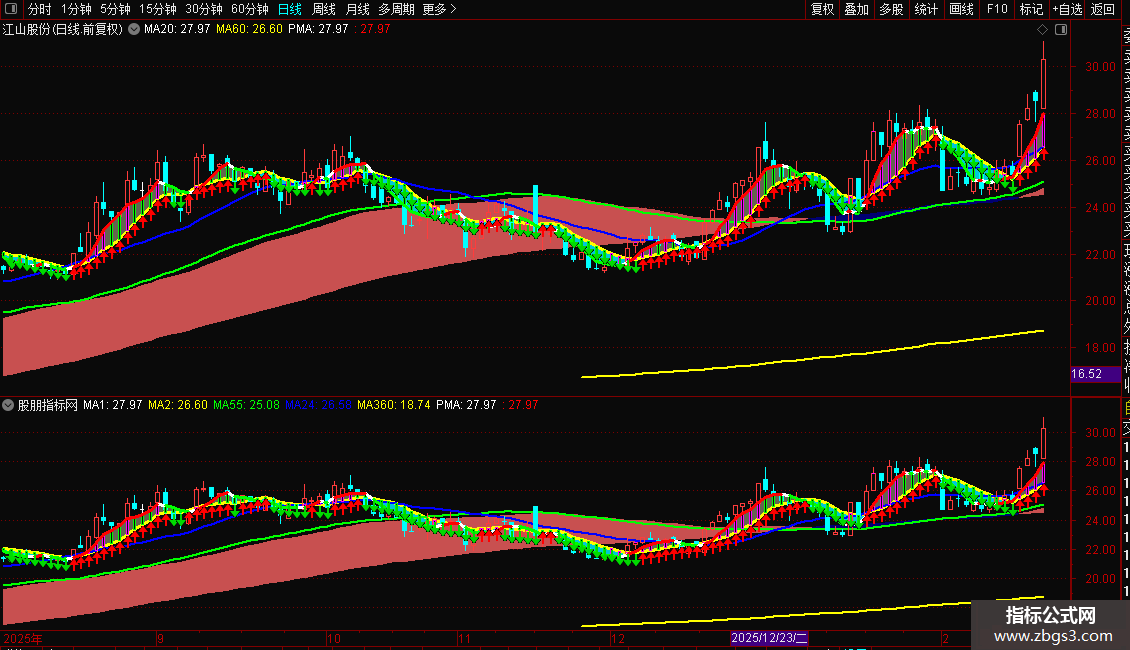The image size is (1130, 650).
Task: Select the 日线 daily tab
Action: click(x=290, y=9)
